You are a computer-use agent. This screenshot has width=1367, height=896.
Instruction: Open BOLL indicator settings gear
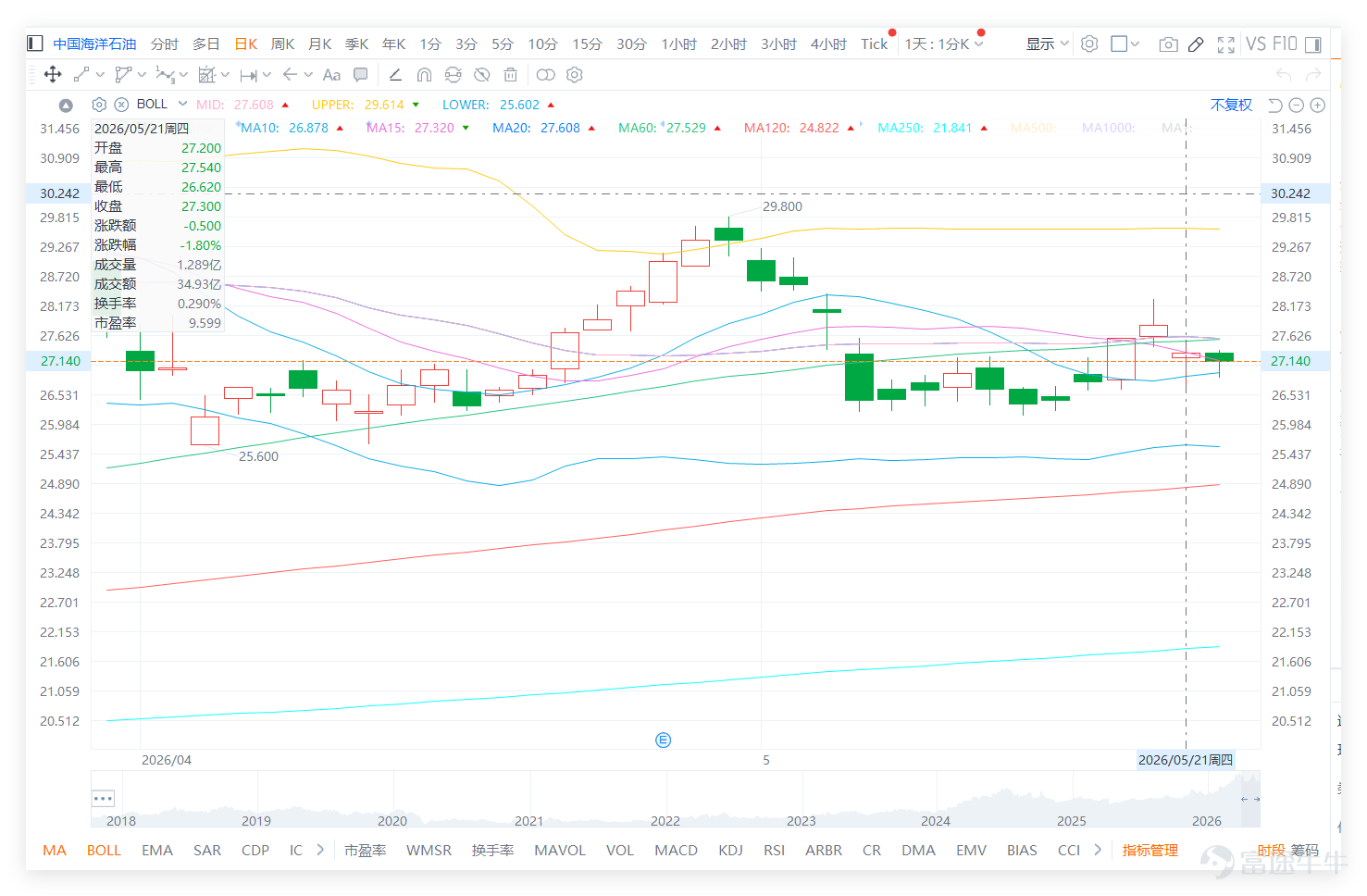[x=99, y=105]
